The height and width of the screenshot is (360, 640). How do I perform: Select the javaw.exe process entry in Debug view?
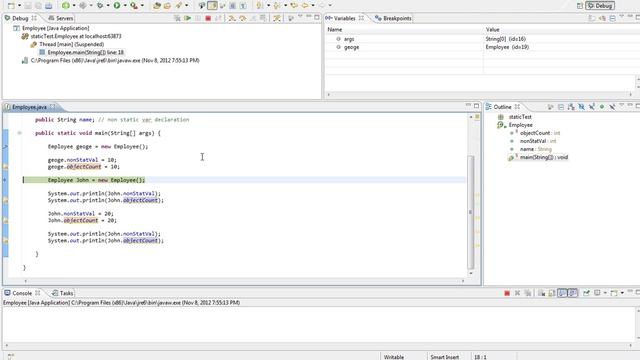115,60
